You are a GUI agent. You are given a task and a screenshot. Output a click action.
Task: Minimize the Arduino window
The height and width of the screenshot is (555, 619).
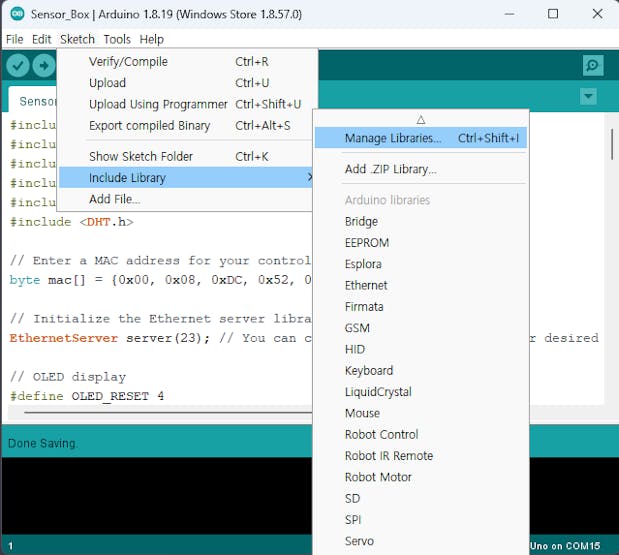click(x=509, y=14)
